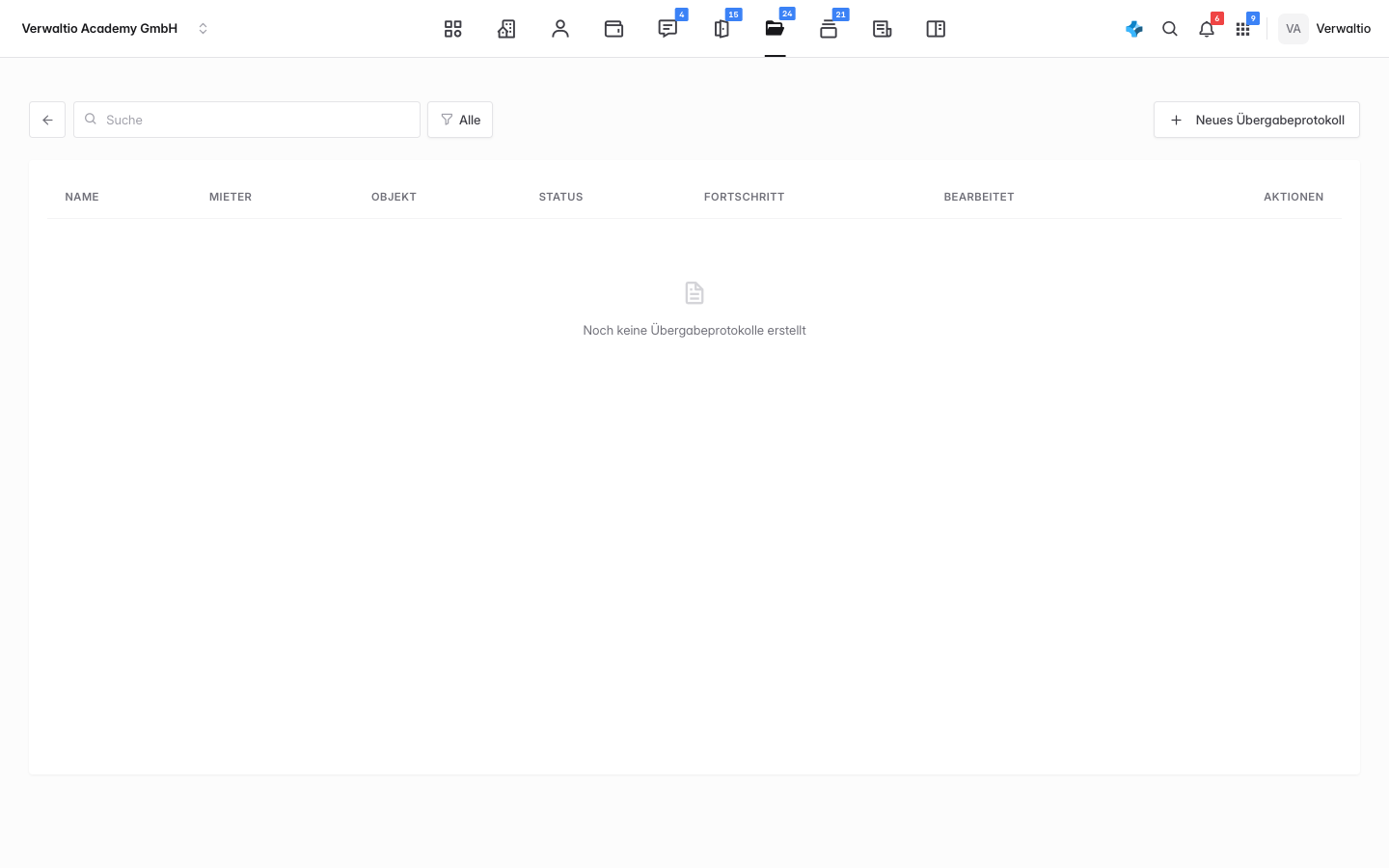Click the OBJEKT column header
Screen dimensions: 1389x868
point(394,197)
